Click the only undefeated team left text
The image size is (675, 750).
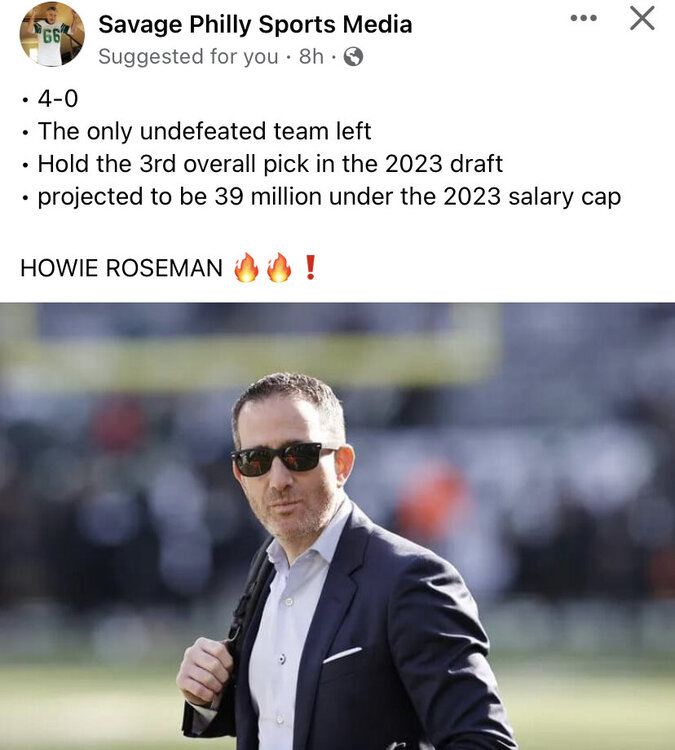[x=204, y=131]
